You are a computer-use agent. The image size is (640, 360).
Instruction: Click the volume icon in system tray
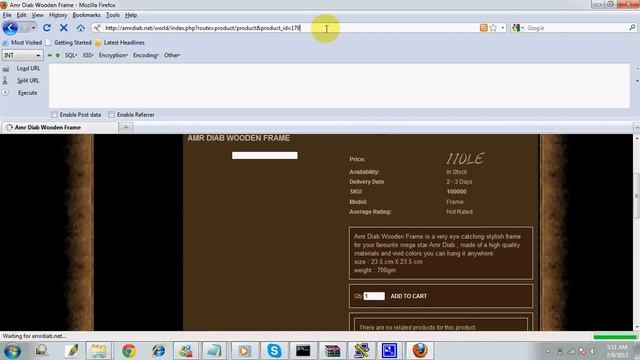[593, 351]
